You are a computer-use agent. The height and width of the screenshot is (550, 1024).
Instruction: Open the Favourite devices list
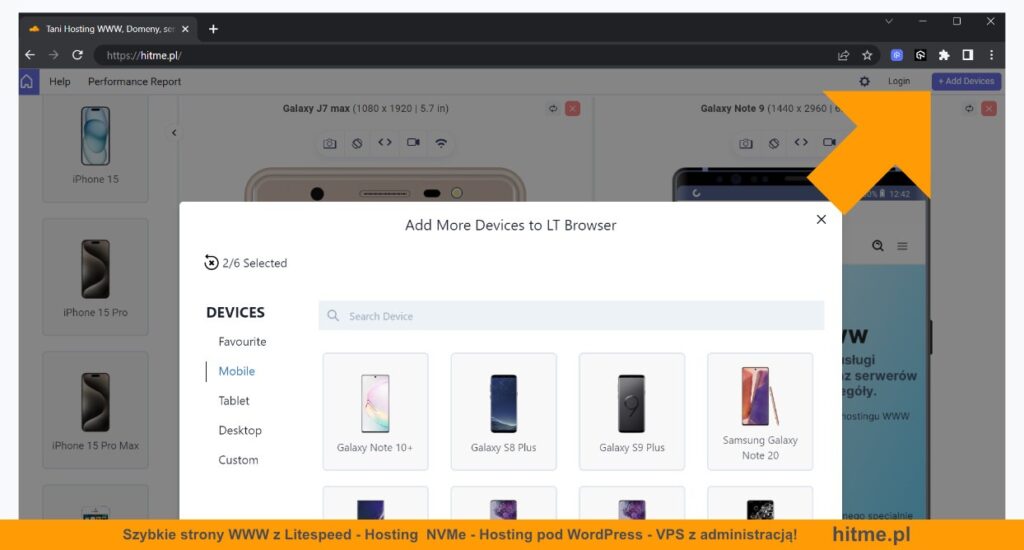point(242,342)
